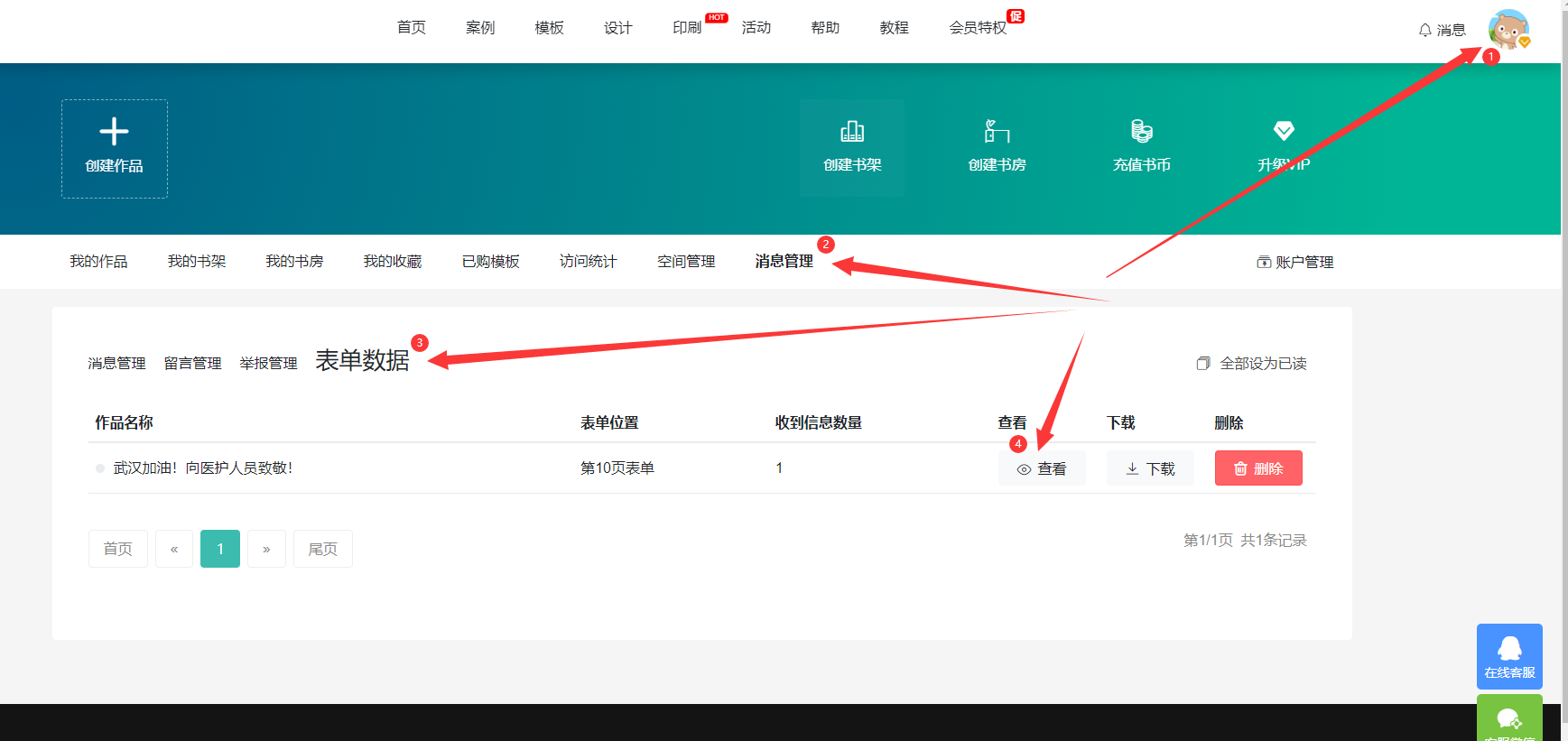Viewport: 1568px width, 741px height.
Task: Click the green WeChat support widget
Action: pyautogui.click(x=1509, y=719)
